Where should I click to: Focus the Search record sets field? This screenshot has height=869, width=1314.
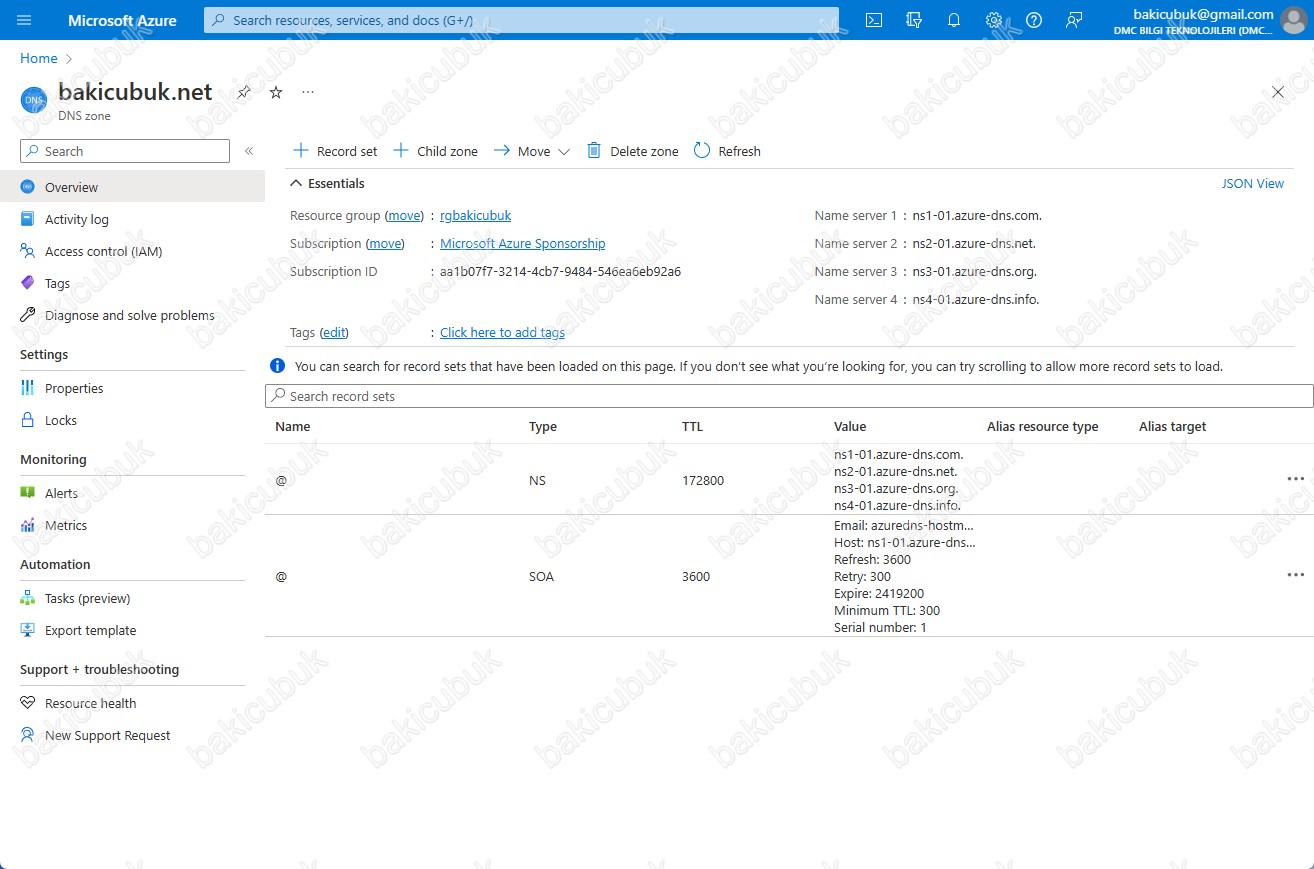[x=789, y=396]
